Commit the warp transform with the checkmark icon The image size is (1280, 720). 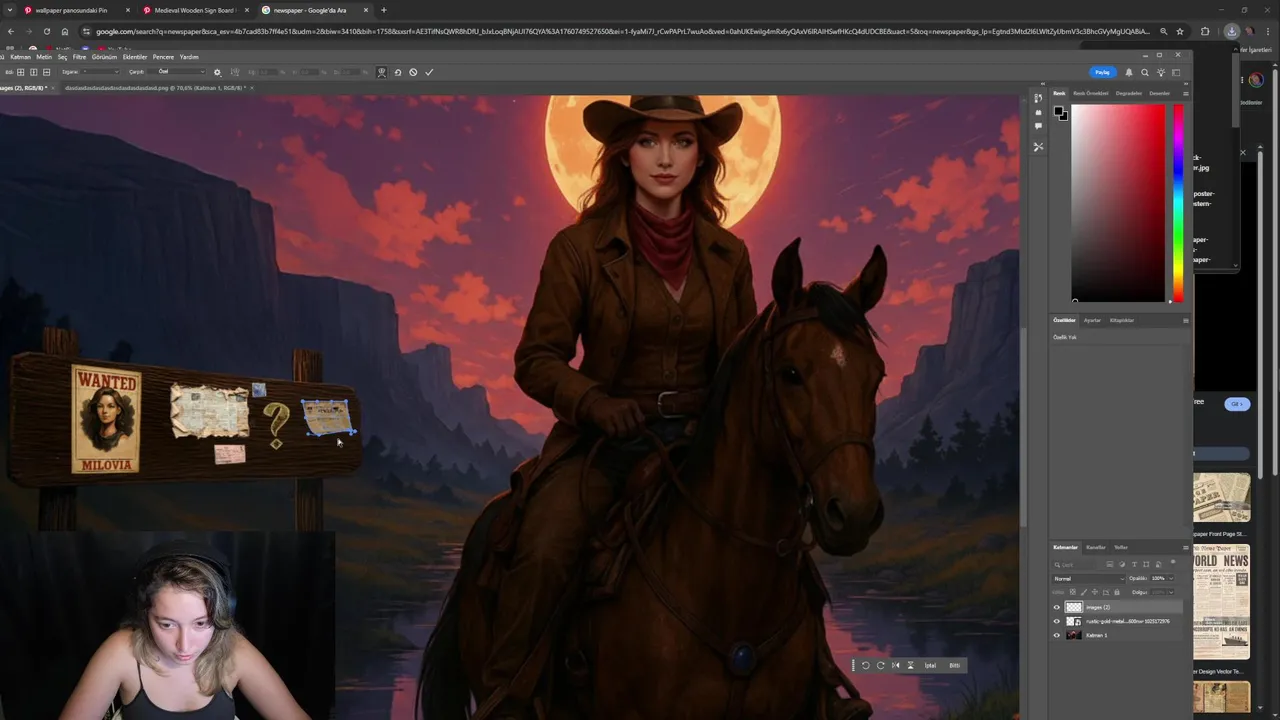coord(429,72)
